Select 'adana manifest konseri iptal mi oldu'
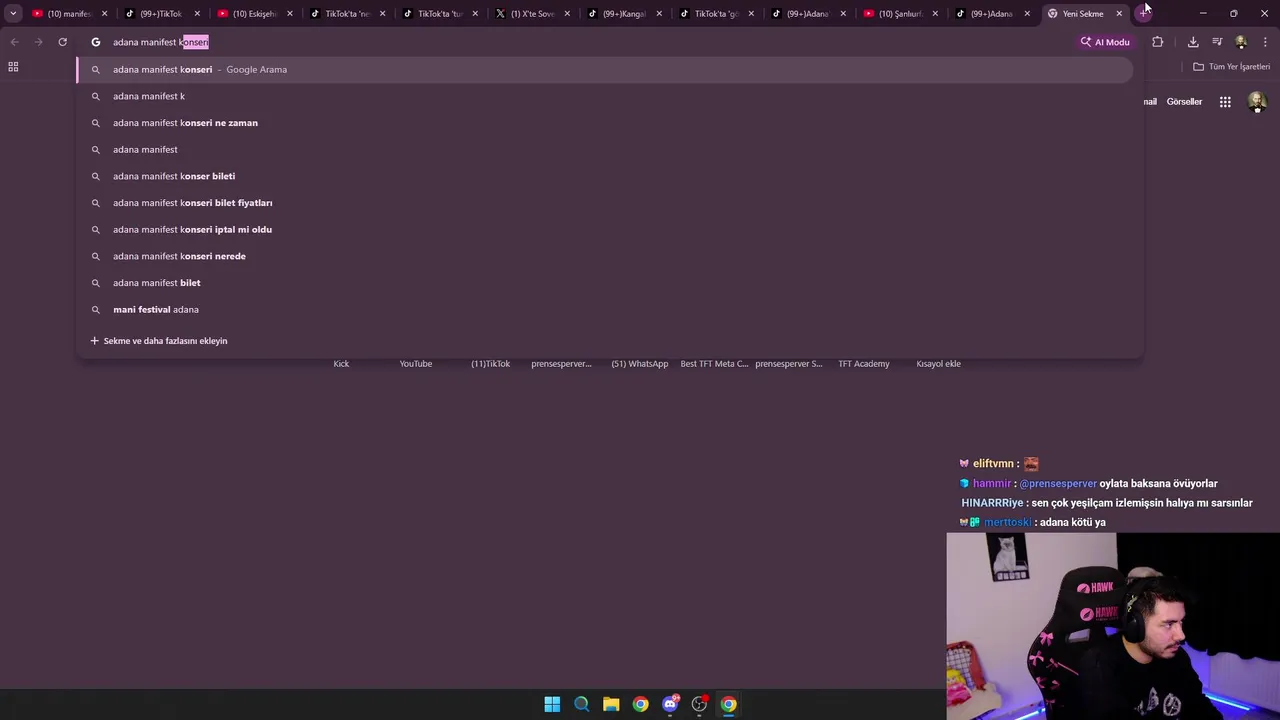Viewport: 1280px width, 720px height. tap(605, 230)
